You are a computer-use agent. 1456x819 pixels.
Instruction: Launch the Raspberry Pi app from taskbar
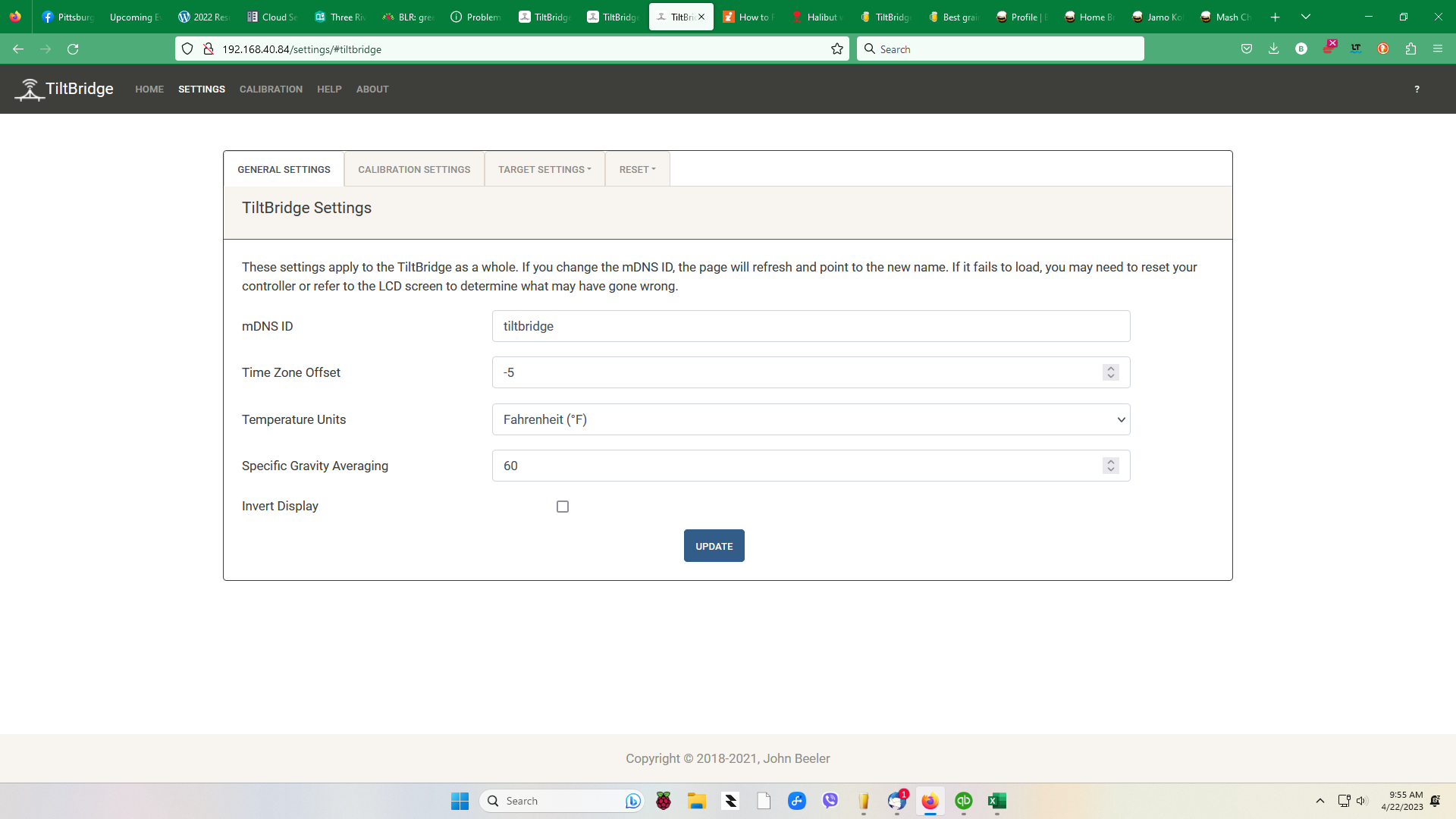click(664, 801)
